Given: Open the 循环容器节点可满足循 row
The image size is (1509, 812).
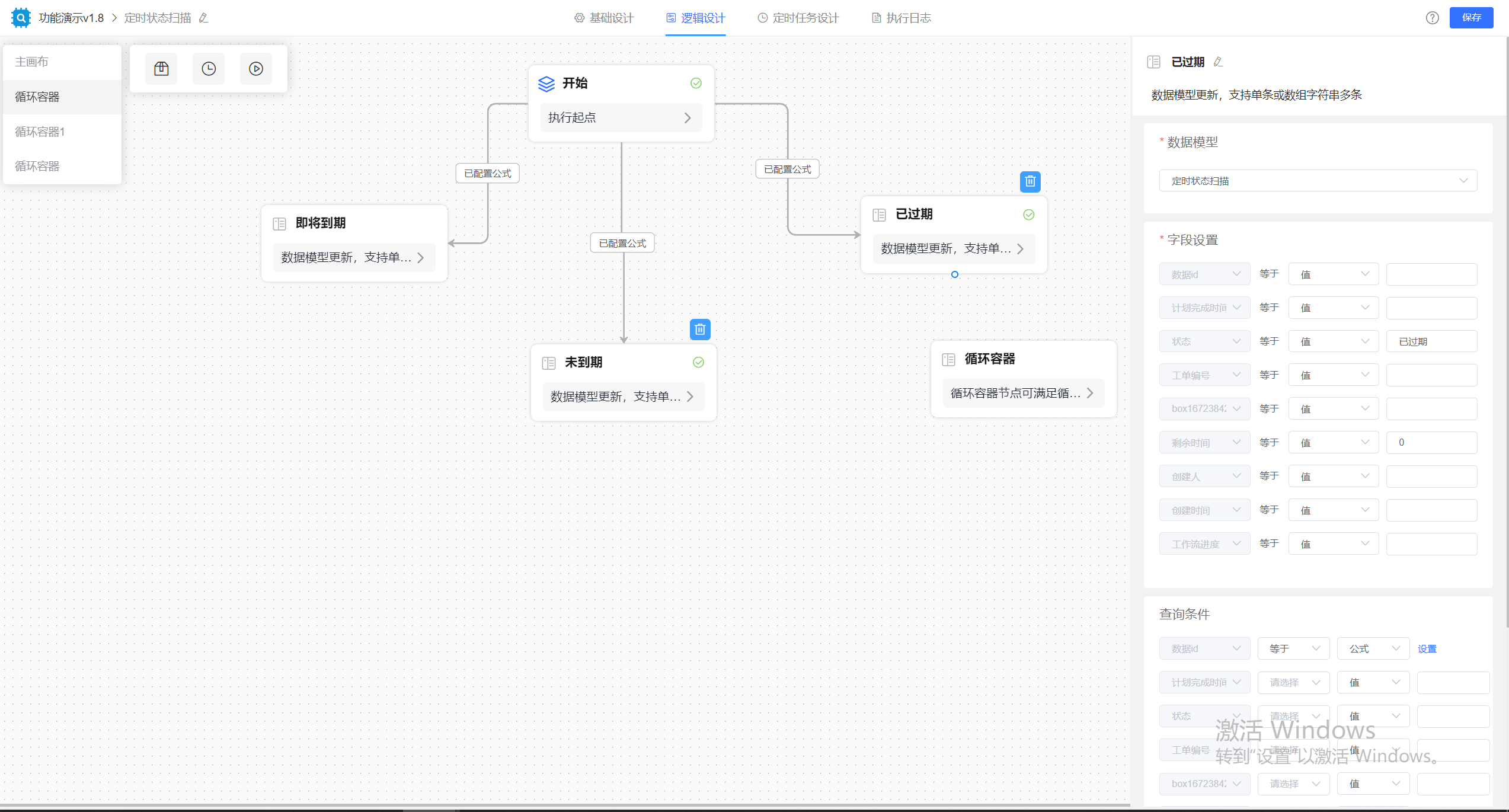Looking at the screenshot, I should 1023,393.
